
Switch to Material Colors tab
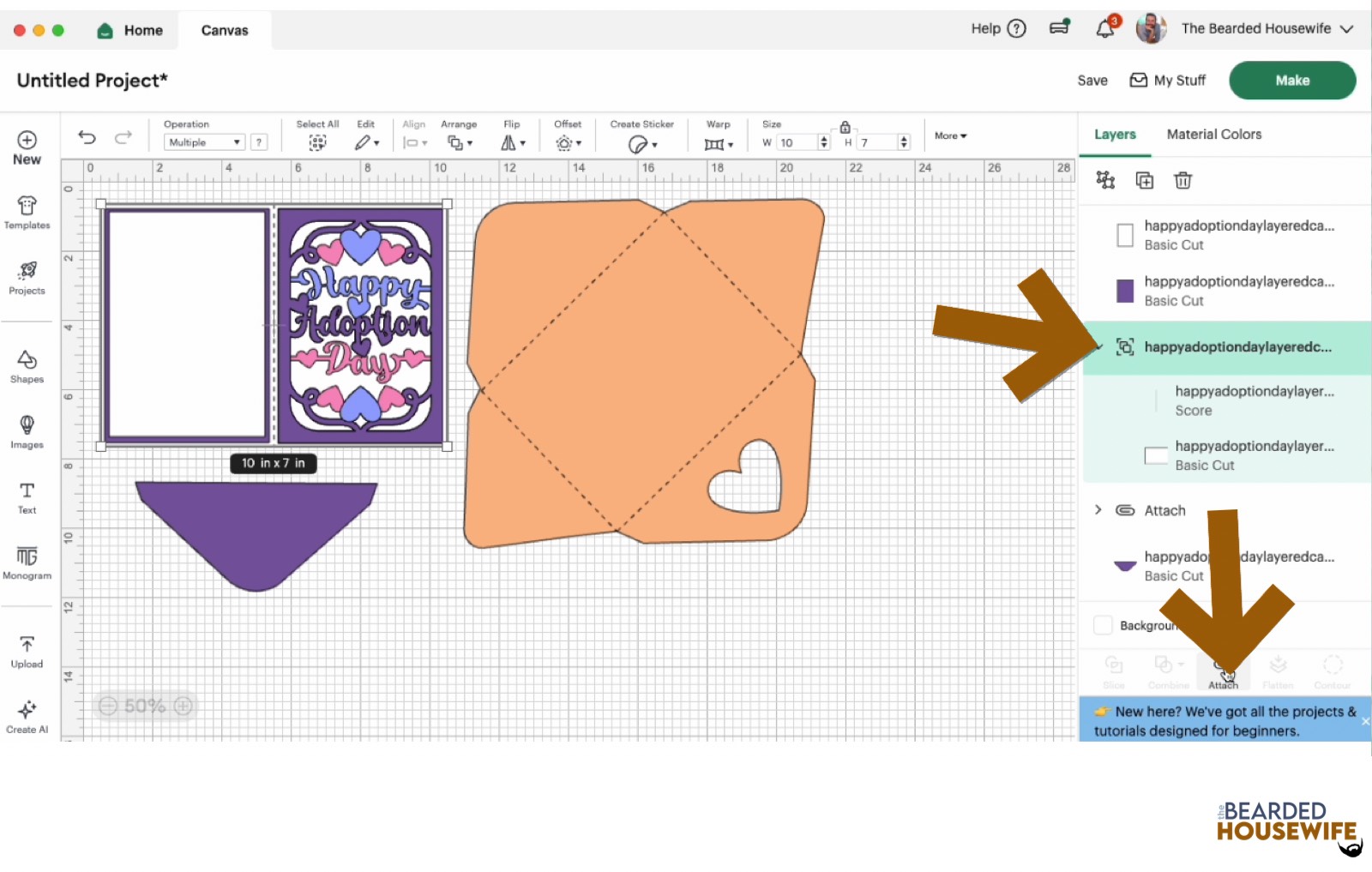(1213, 135)
